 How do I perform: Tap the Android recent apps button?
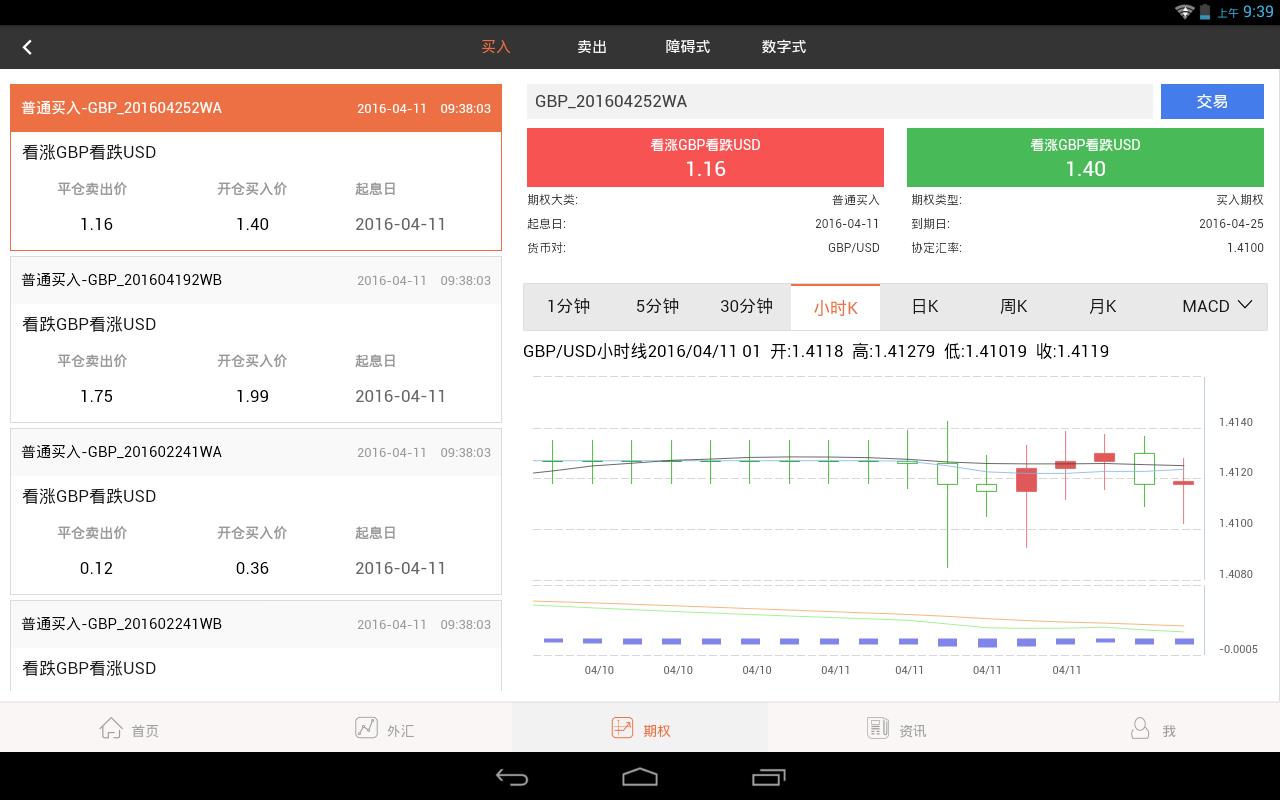768,777
